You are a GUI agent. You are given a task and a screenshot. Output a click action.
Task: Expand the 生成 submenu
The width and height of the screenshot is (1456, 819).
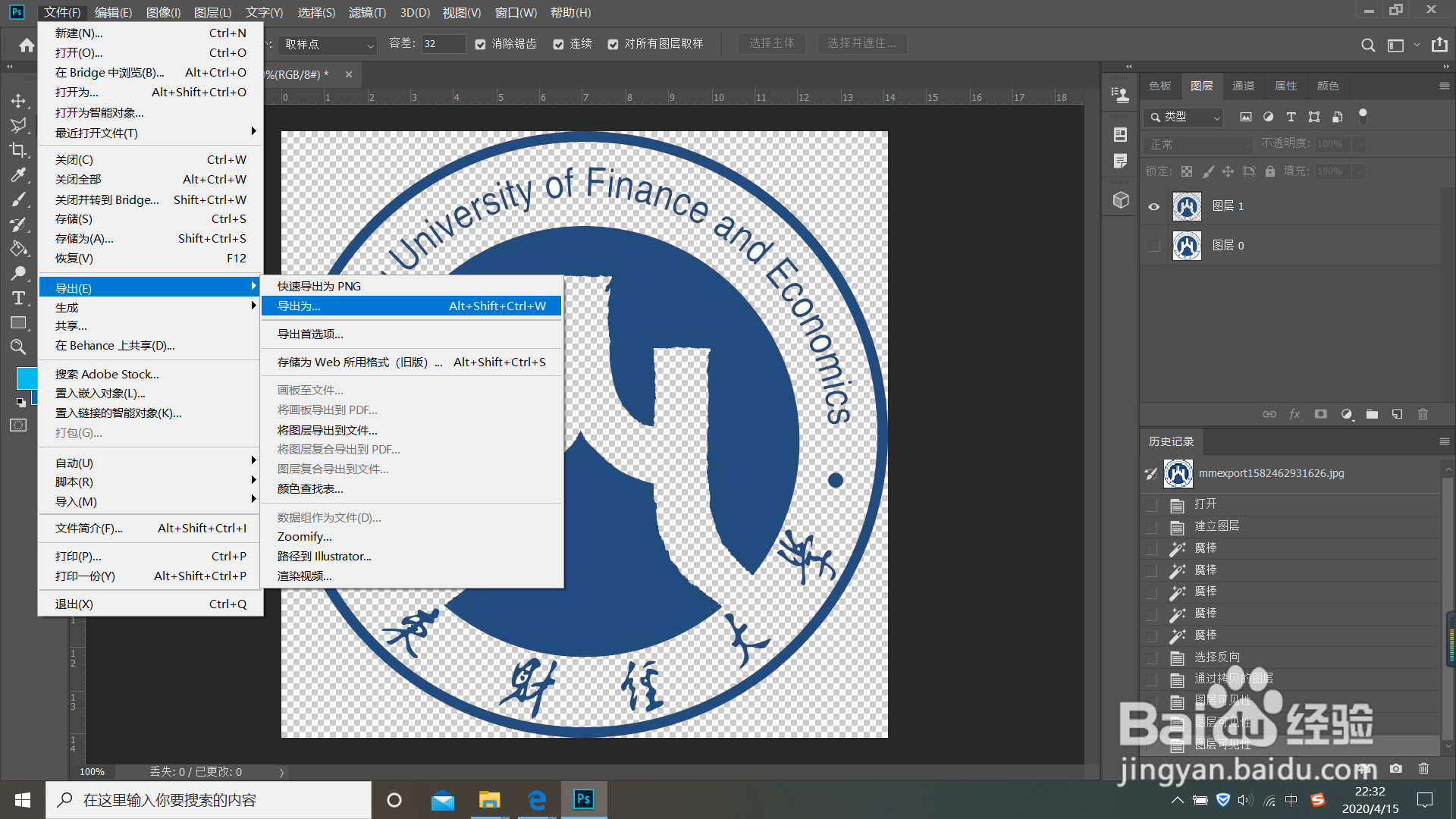(x=151, y=307)
